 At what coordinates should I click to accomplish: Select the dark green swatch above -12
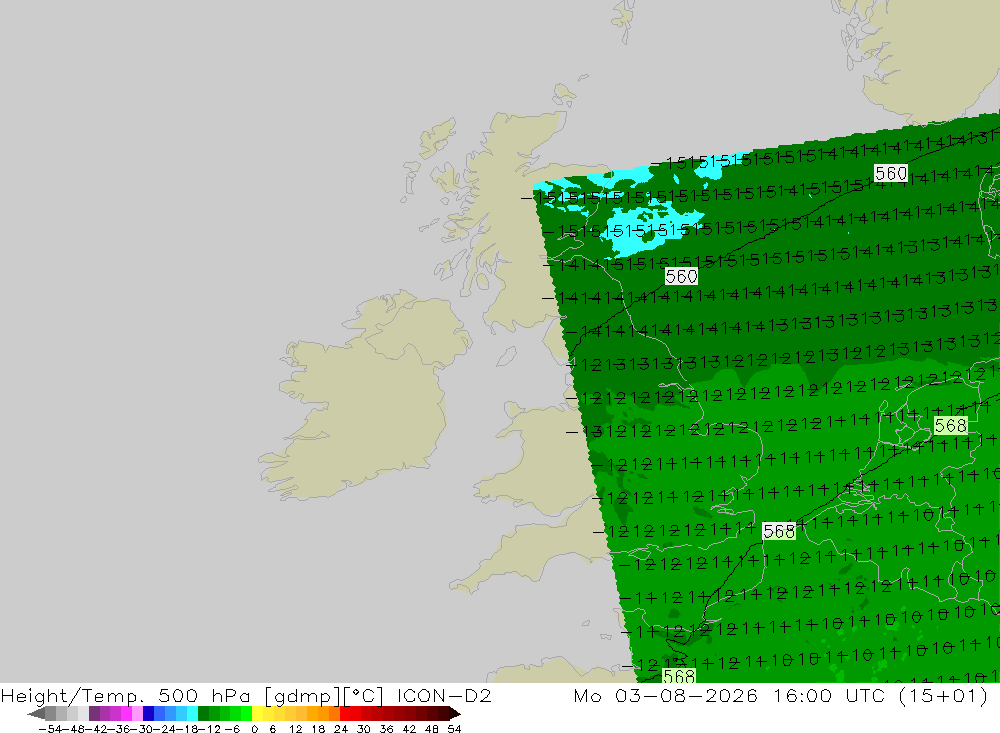coord(203,713)
